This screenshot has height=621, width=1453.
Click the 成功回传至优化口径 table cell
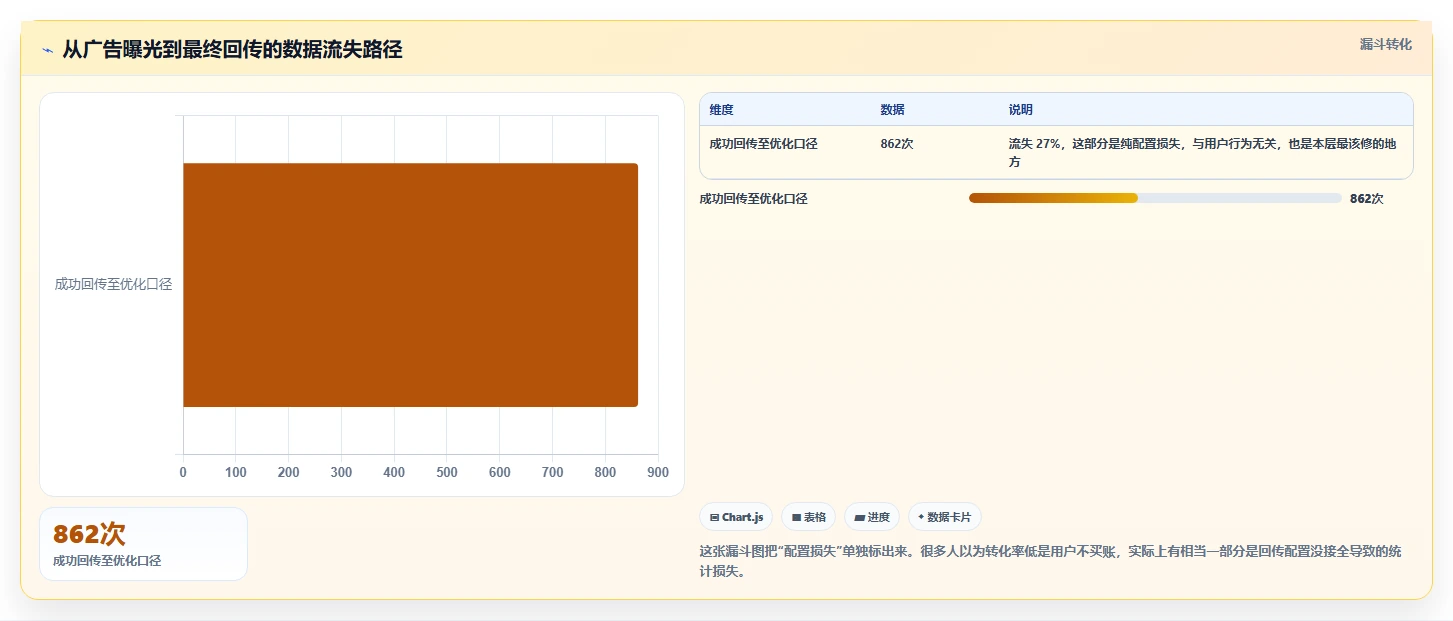tap(764, 144)
